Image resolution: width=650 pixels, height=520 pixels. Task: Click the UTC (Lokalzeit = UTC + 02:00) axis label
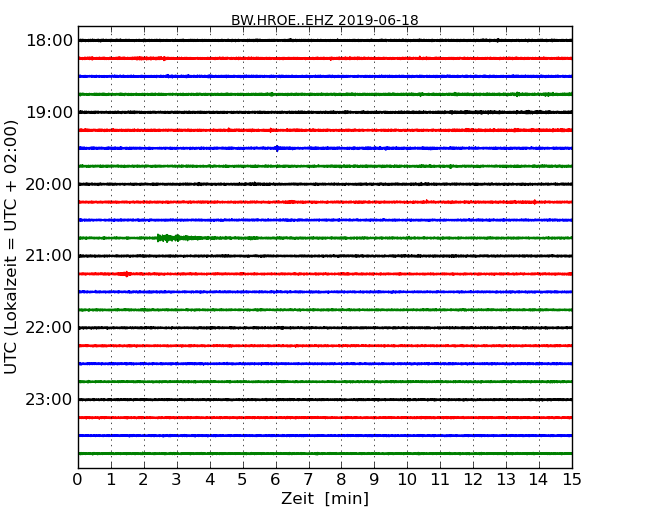(10, 247)
